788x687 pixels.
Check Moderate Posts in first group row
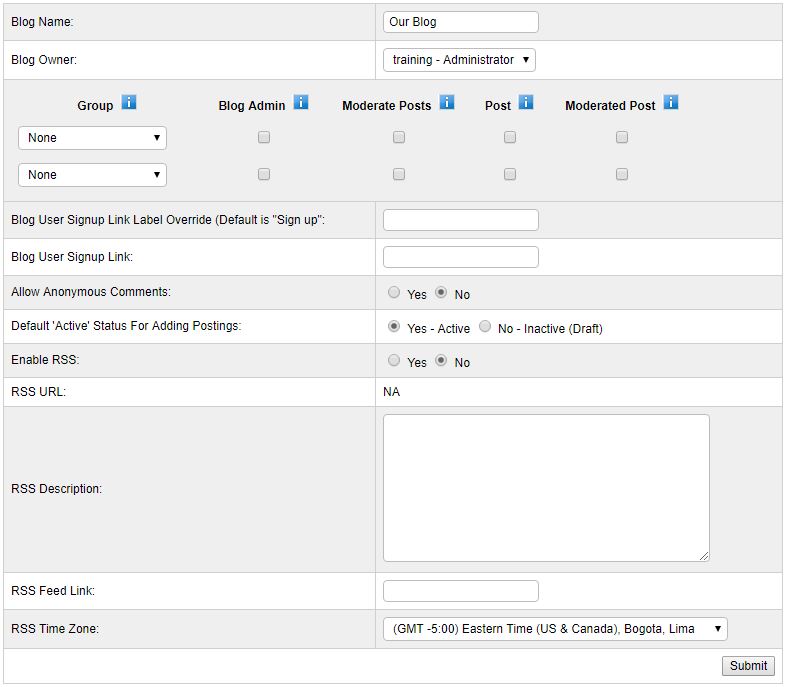point(399,137)
